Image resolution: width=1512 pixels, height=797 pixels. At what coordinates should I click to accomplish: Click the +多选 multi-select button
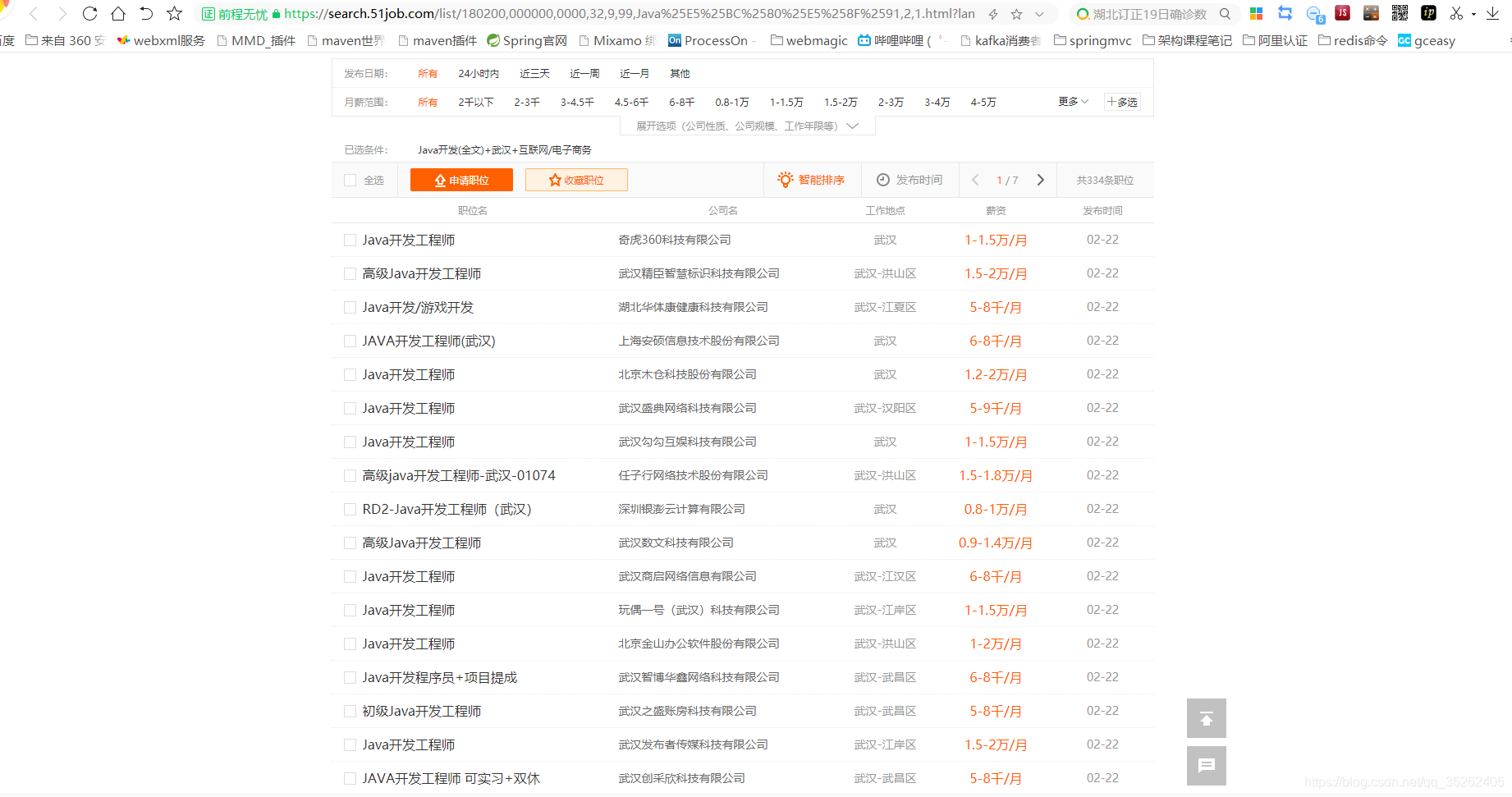pyautogui.click(x=1122, y=103)
